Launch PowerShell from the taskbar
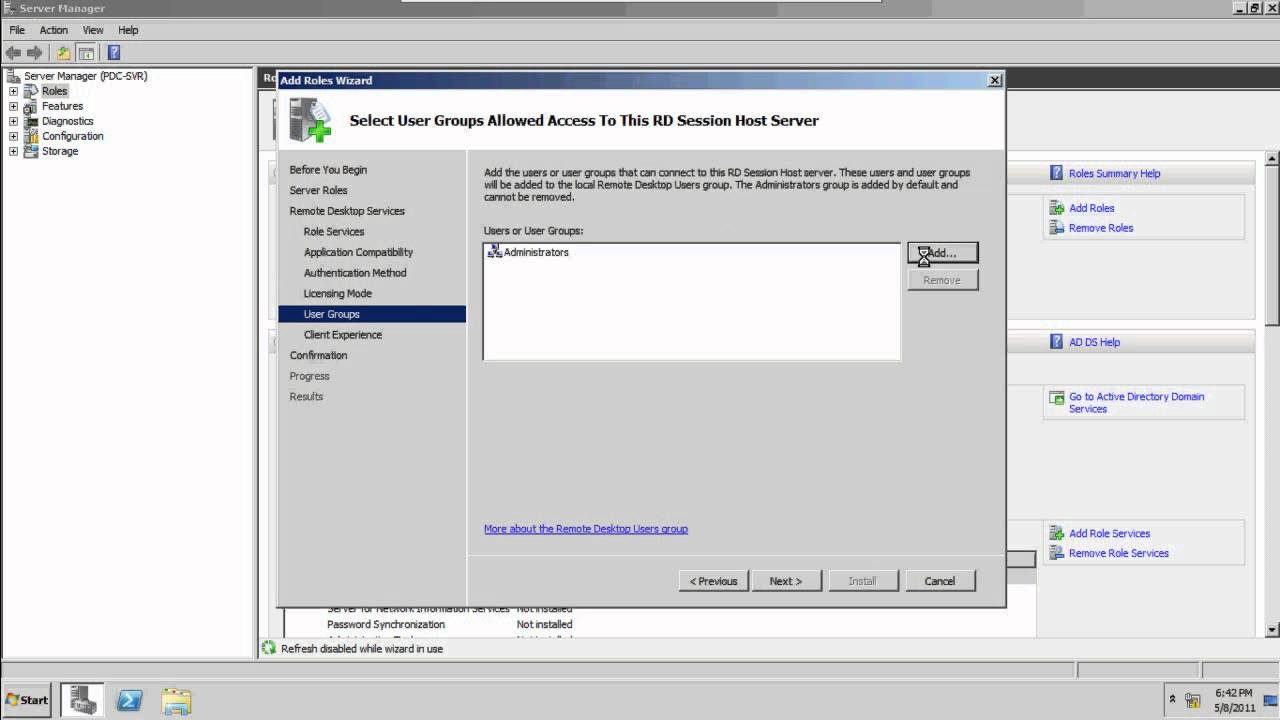This screenshot has height=720, width=1280. click(129, 700)
